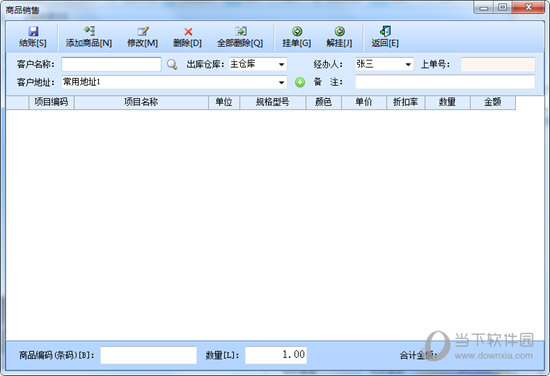The height and width of the screenshot is (376, 550).
Task: Sort by 单位 column header
Action: 224,102
